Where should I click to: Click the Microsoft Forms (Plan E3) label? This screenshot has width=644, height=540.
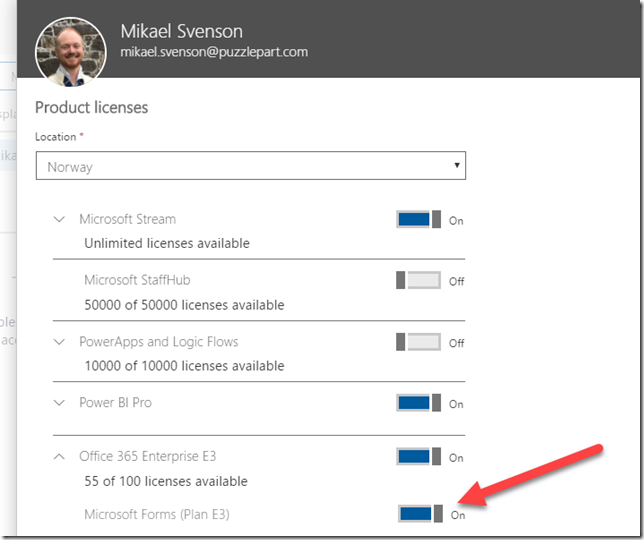(156, 514)
